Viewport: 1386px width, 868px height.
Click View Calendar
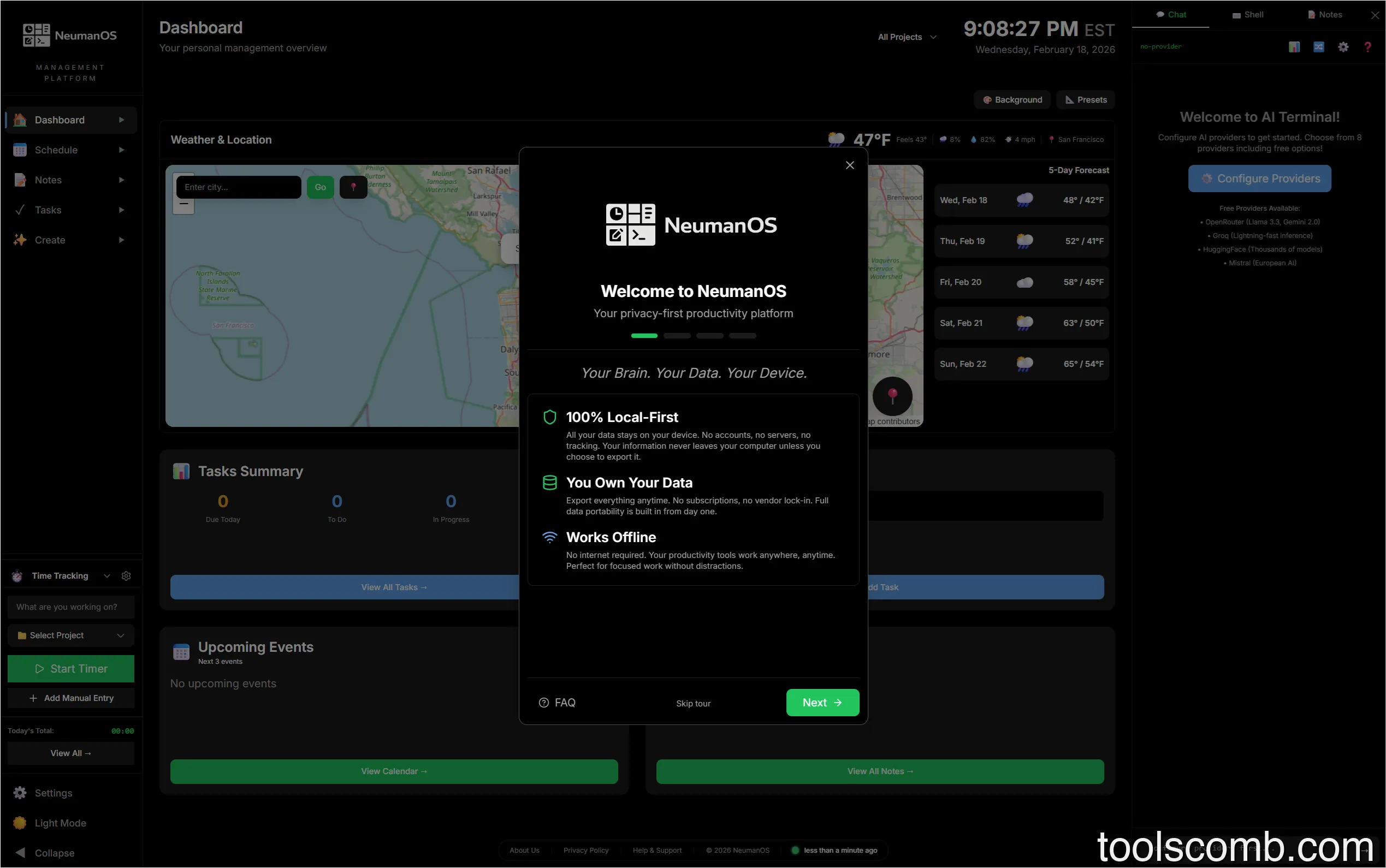coord(394,771)
